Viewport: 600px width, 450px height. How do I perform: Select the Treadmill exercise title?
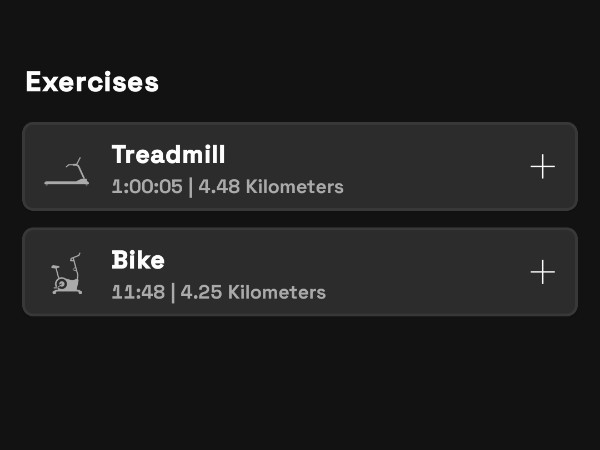pyautogui.click(x=168, y=155)
